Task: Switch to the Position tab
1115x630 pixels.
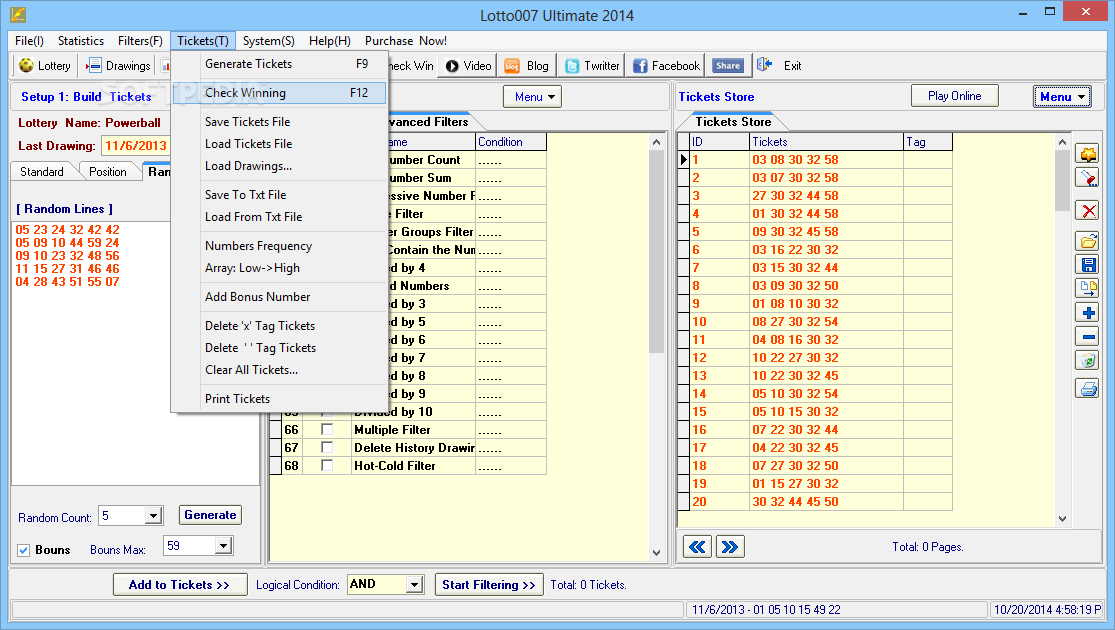Action: click(107, 171)
